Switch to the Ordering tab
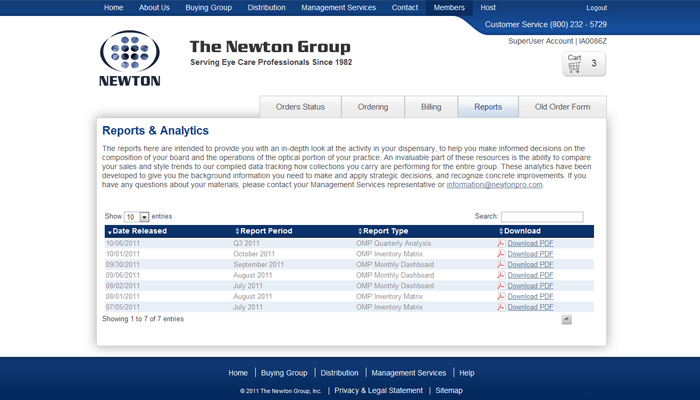This screenshot has width=700, height=400. tap(373, 107)
